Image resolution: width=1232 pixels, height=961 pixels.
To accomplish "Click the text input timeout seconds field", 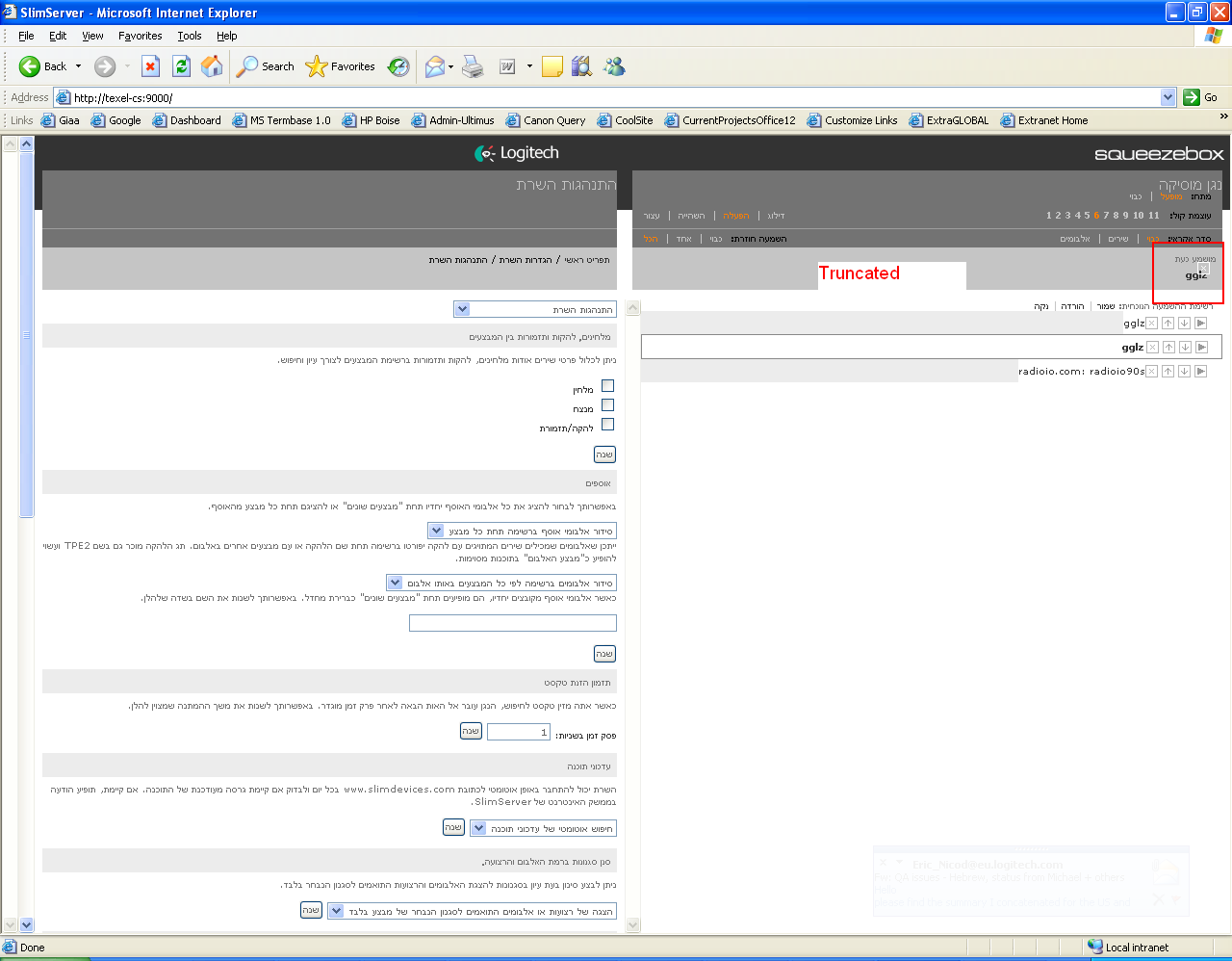I will pyautogui.click(x=518, y=732).
